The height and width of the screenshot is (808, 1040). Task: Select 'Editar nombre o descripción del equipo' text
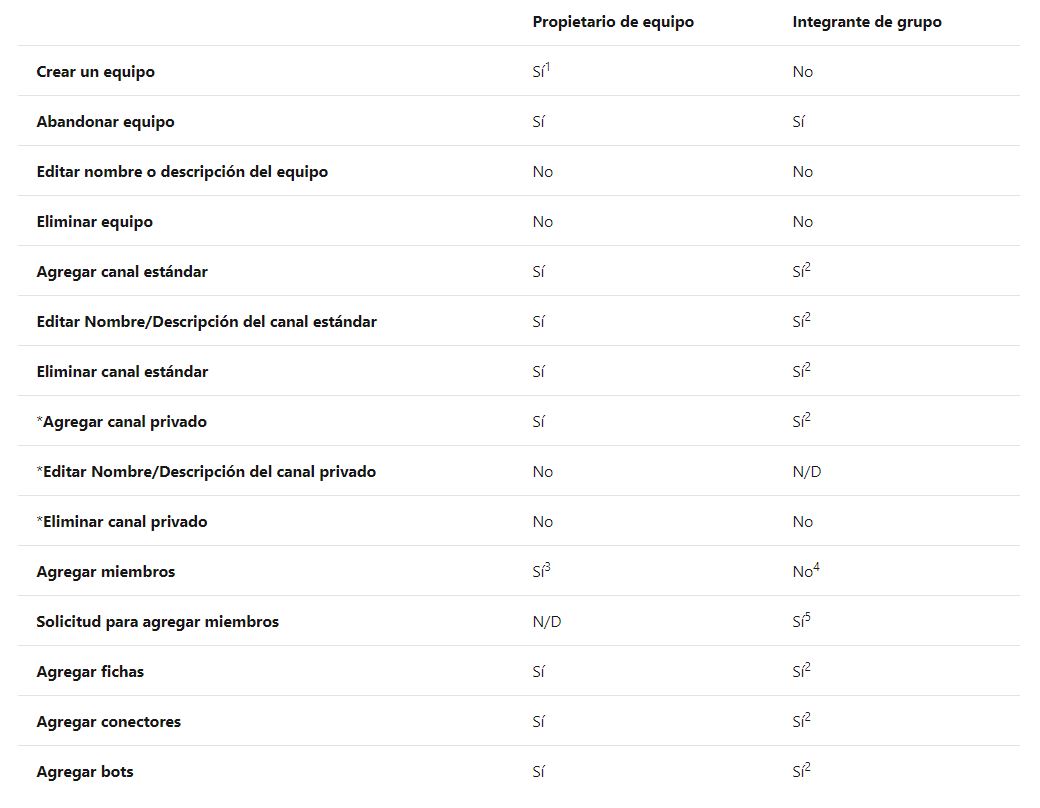click(182, 172)
